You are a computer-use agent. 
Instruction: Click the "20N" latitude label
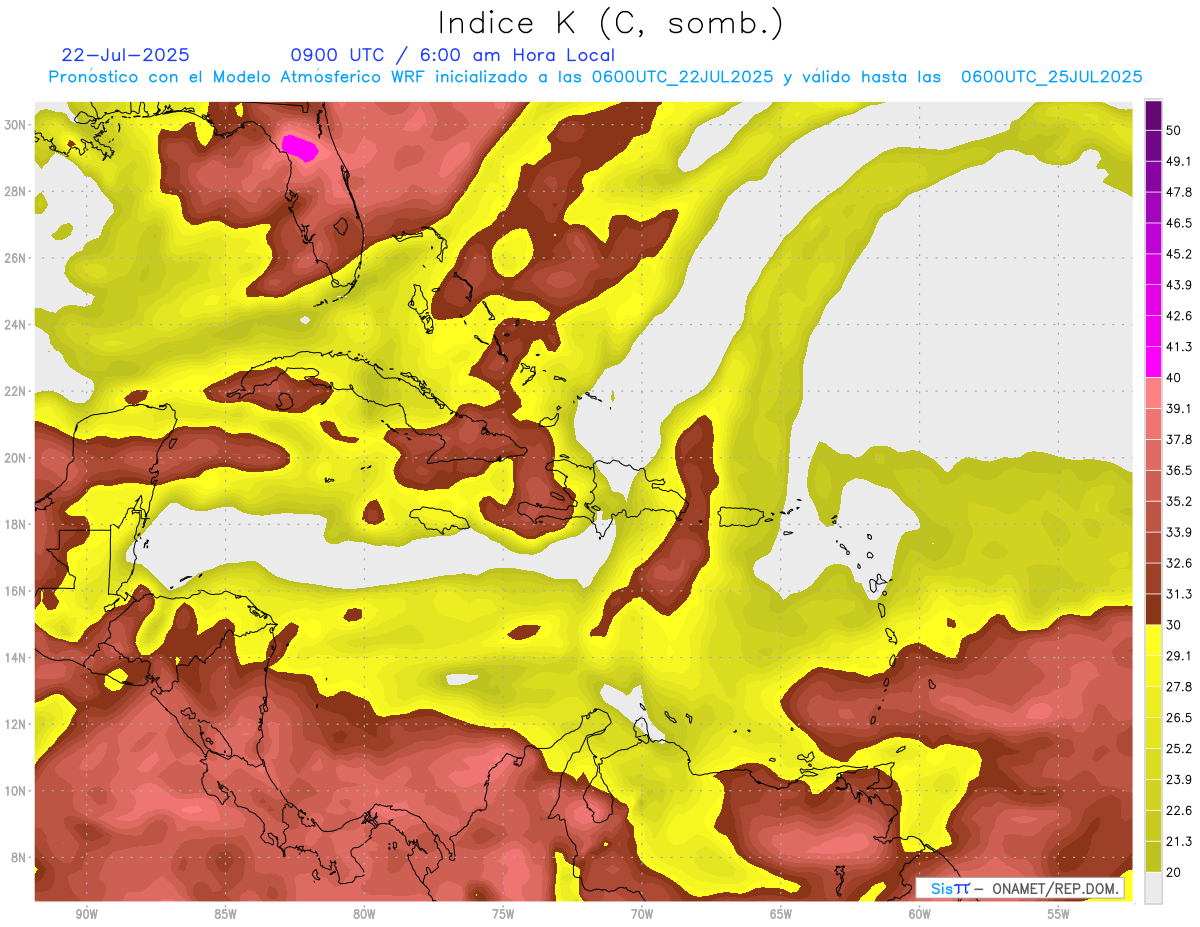16,458
